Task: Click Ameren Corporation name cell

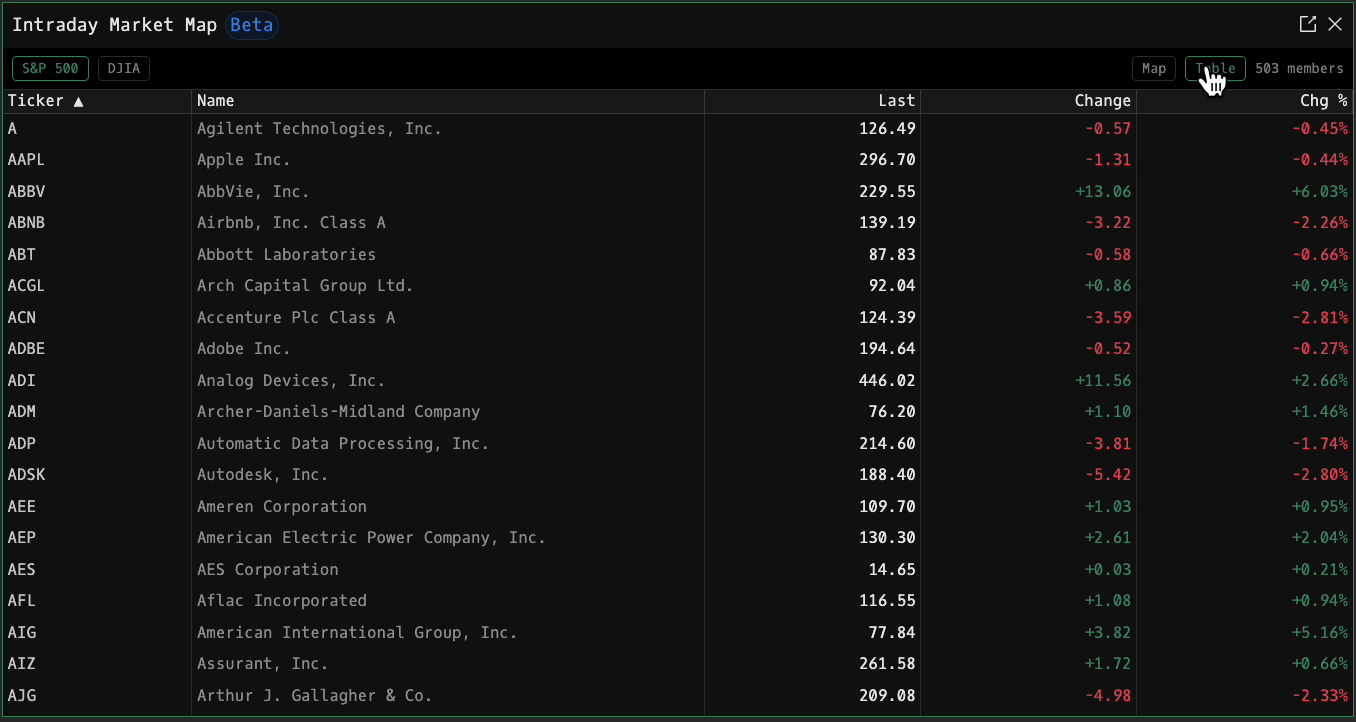Action: [282, 507]
